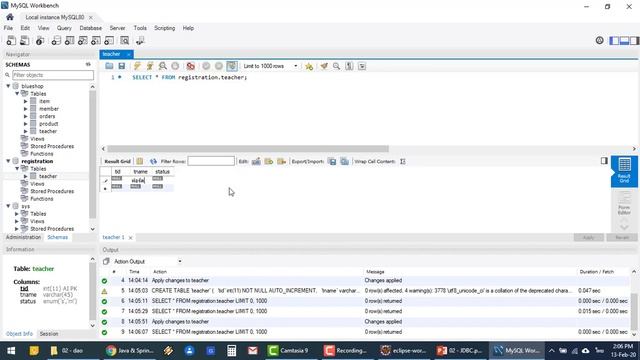Image resolution: width=640 pixels, height=360 pixels.
Task: Open the find panel magnifier icon
Action: (336, 66)
